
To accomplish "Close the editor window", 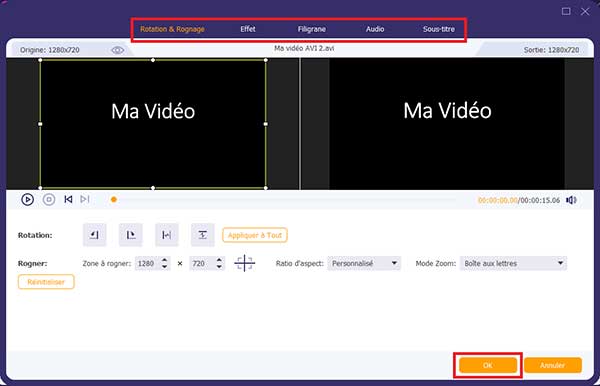I will click(585, 11).
